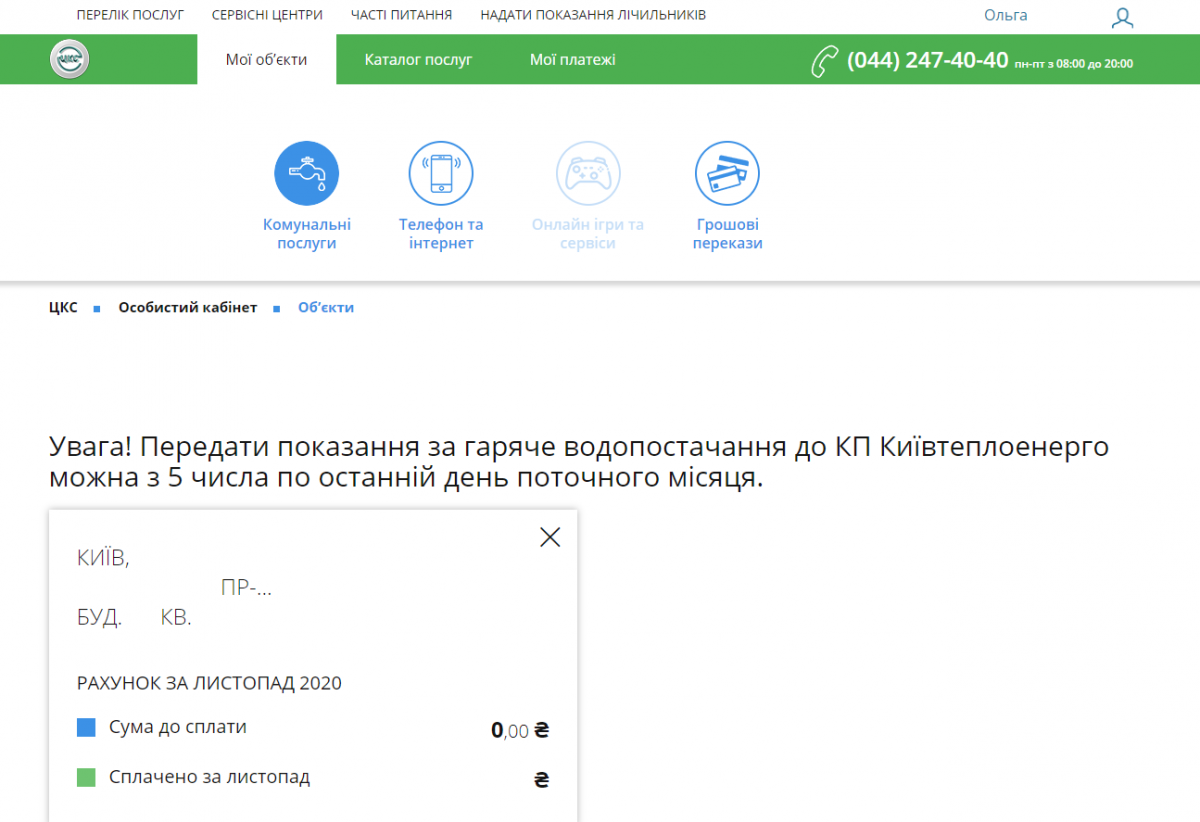
Task: Click the Грошові перекази label
Action: [x=728, y=234]
